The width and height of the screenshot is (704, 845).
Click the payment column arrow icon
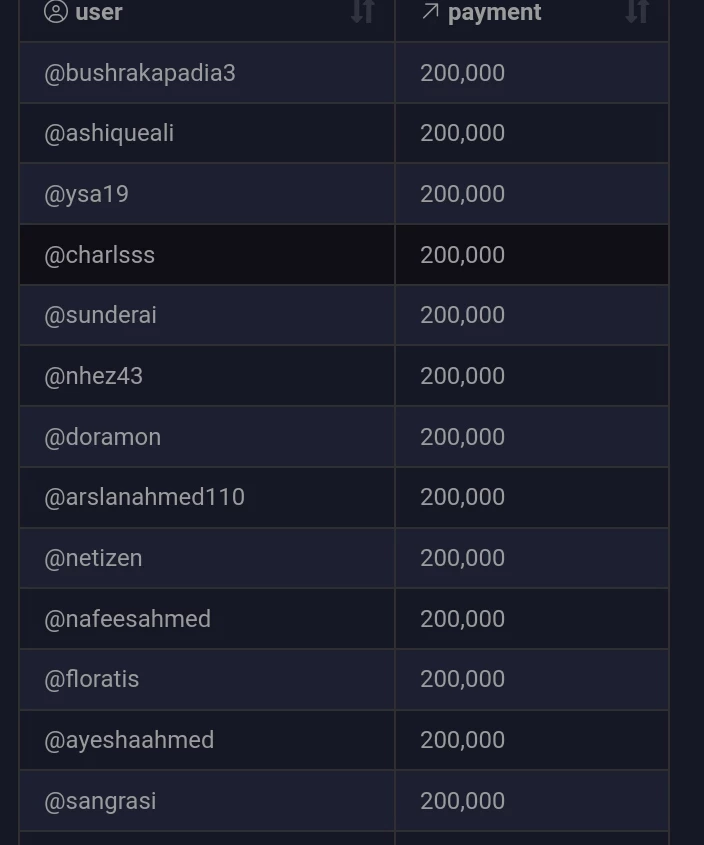(430, 11)
